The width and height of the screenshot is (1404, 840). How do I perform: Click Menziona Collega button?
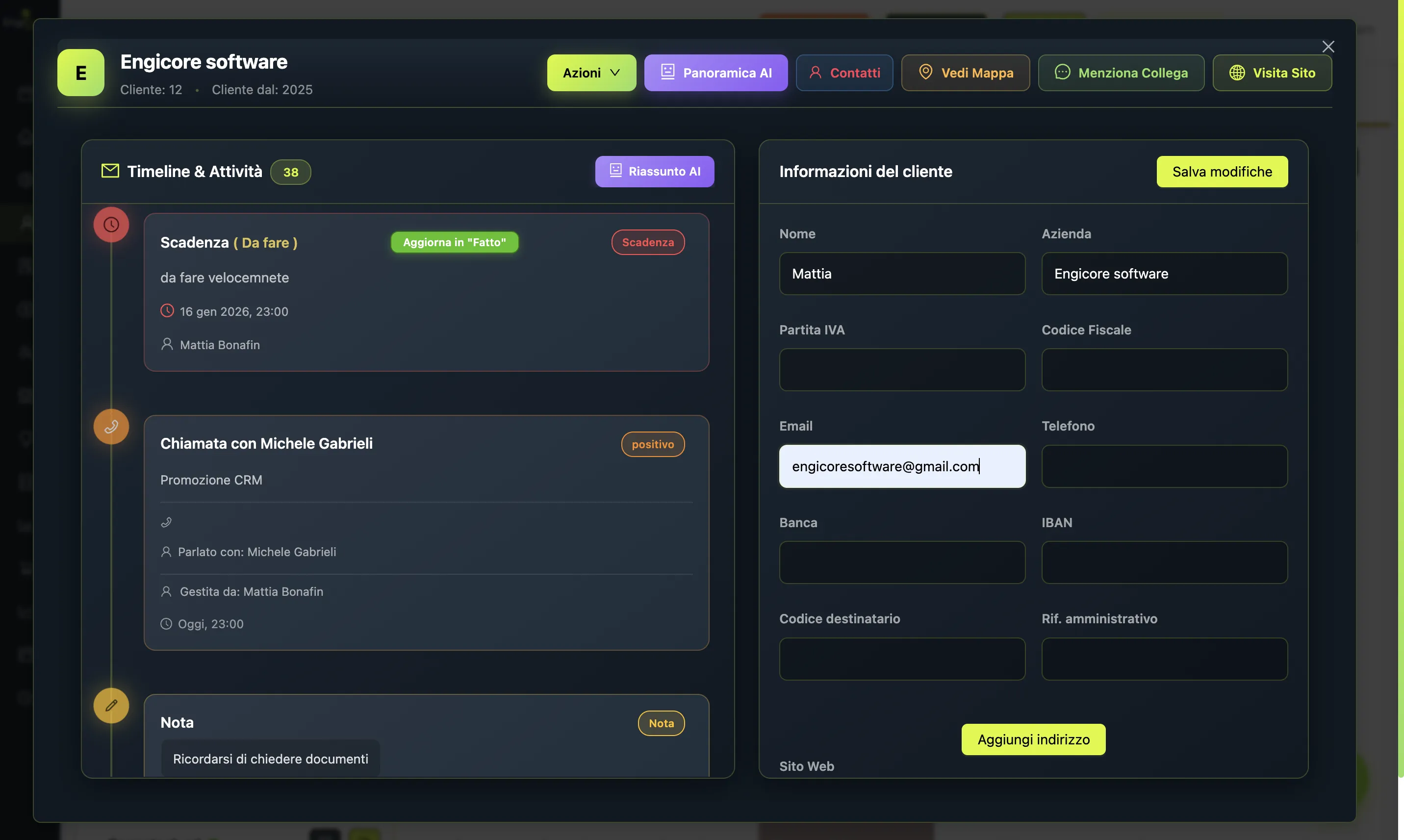coord(1121,73)
